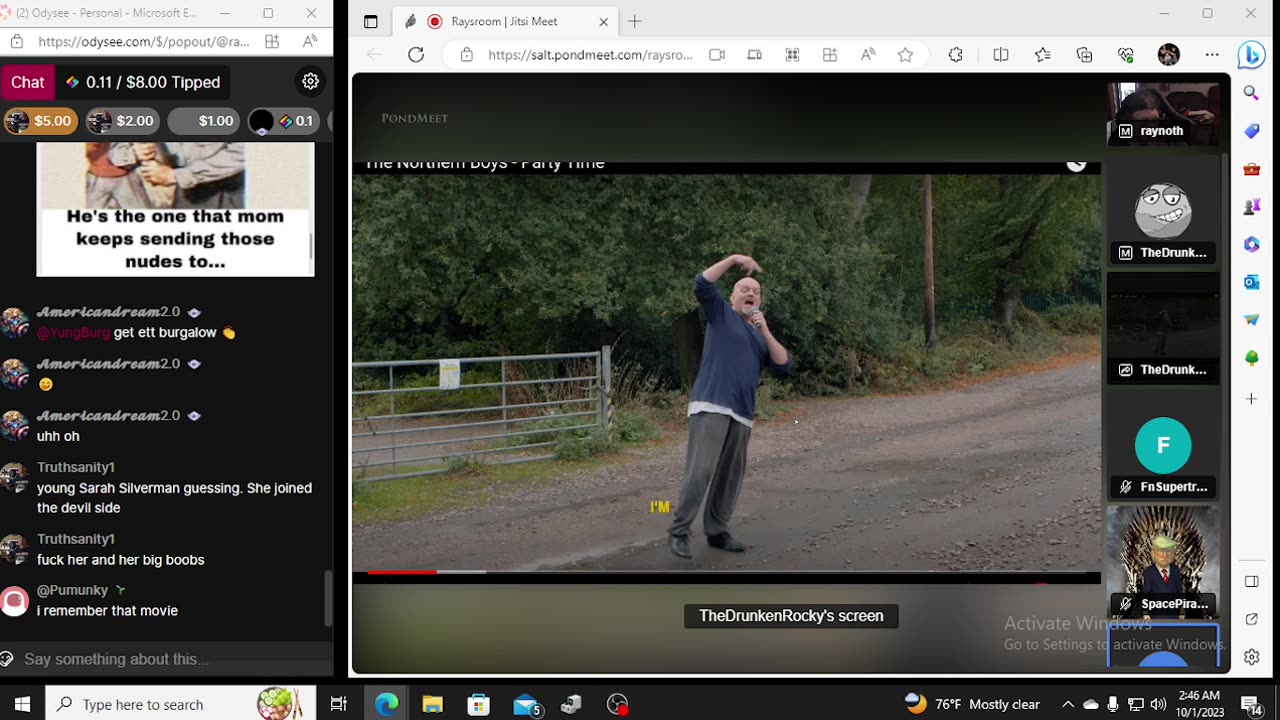Viewport: 1280px width, 720px height.
Task: Click the pondmeet.com address bar
Action: 590,55
